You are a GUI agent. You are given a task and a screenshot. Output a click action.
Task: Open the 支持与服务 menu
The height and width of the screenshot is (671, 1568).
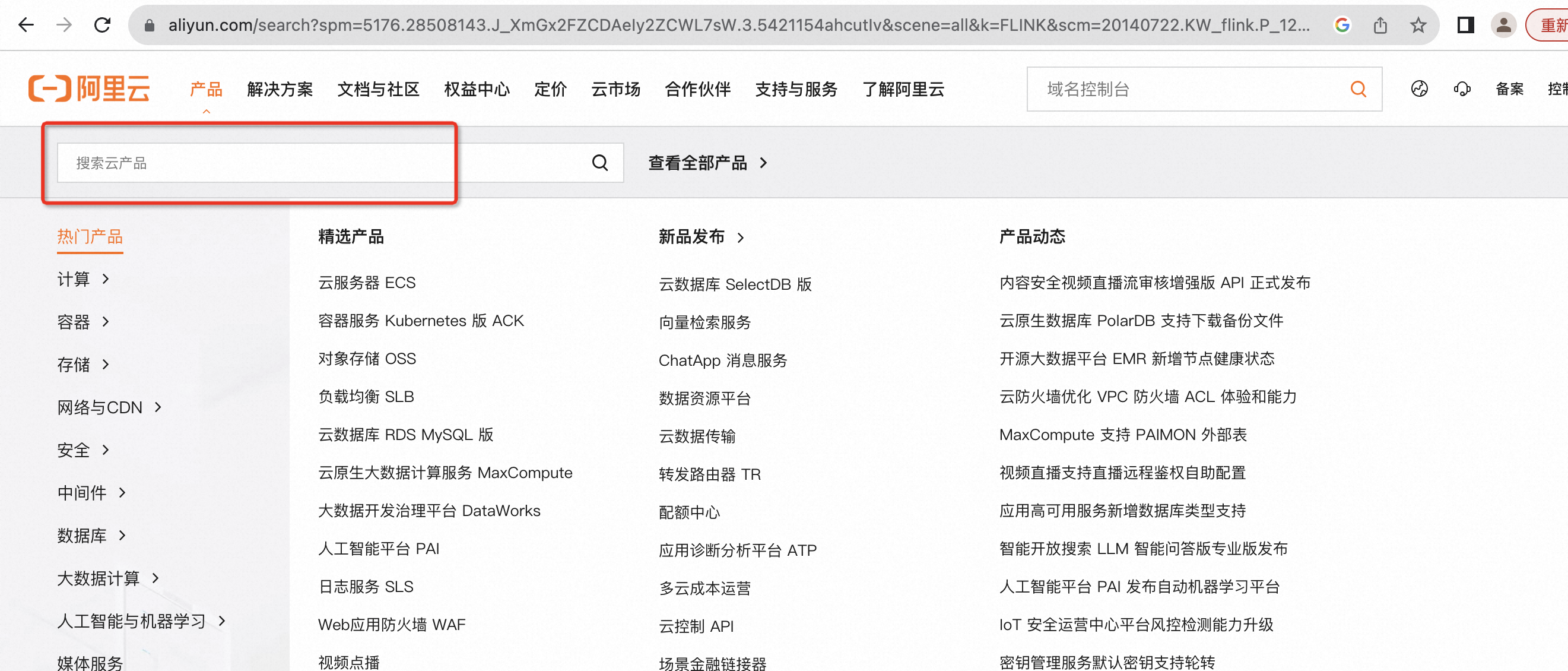(x=796, y=89)
